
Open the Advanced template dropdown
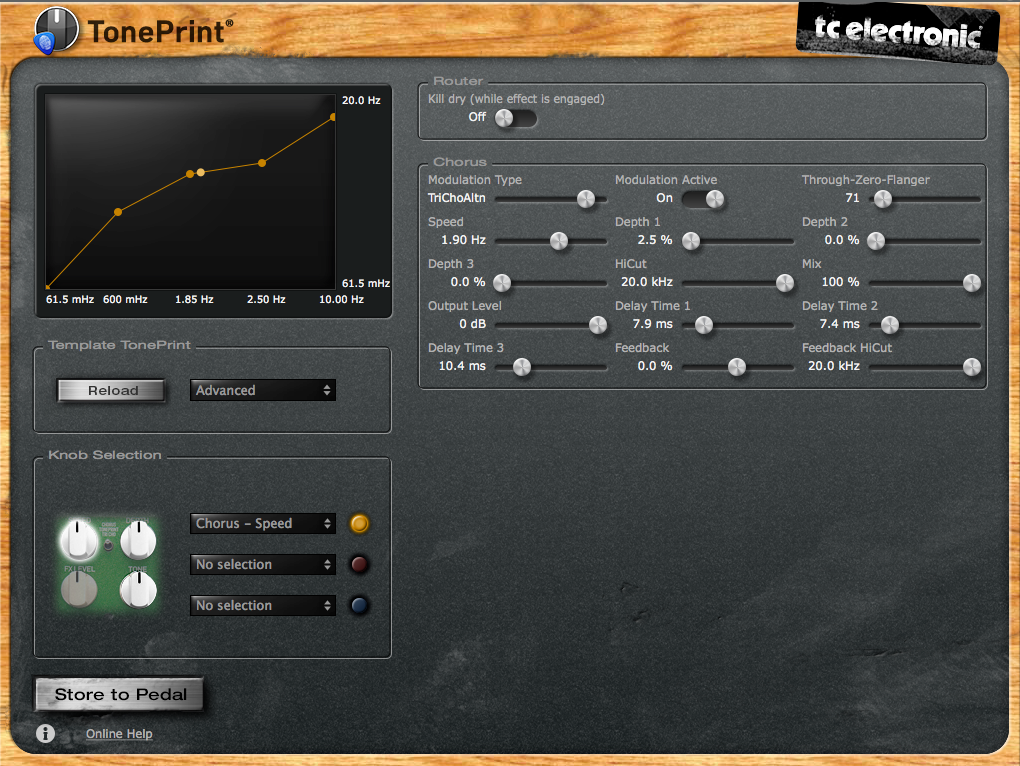click(x=263, y=390)
